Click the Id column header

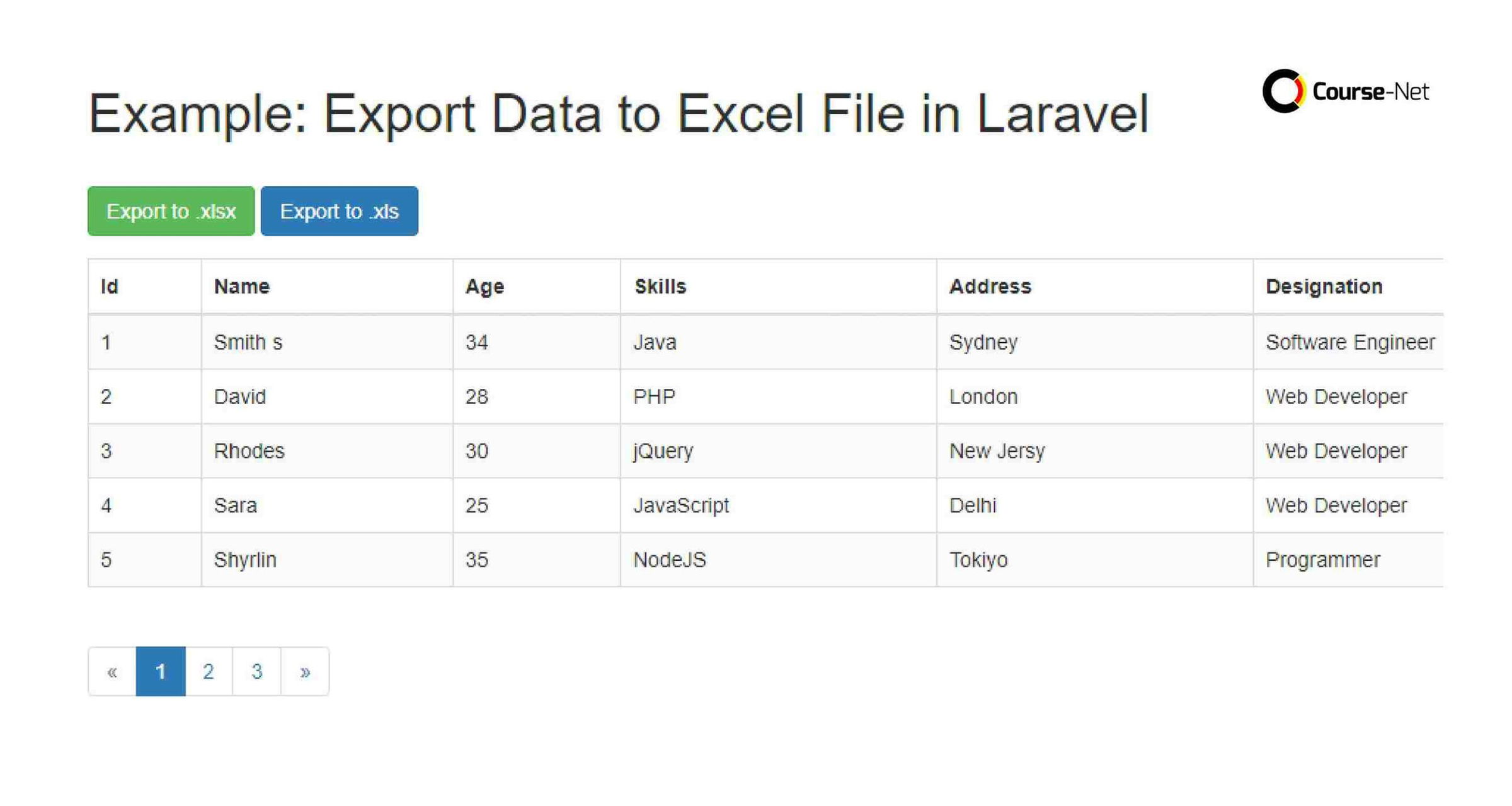109,285
